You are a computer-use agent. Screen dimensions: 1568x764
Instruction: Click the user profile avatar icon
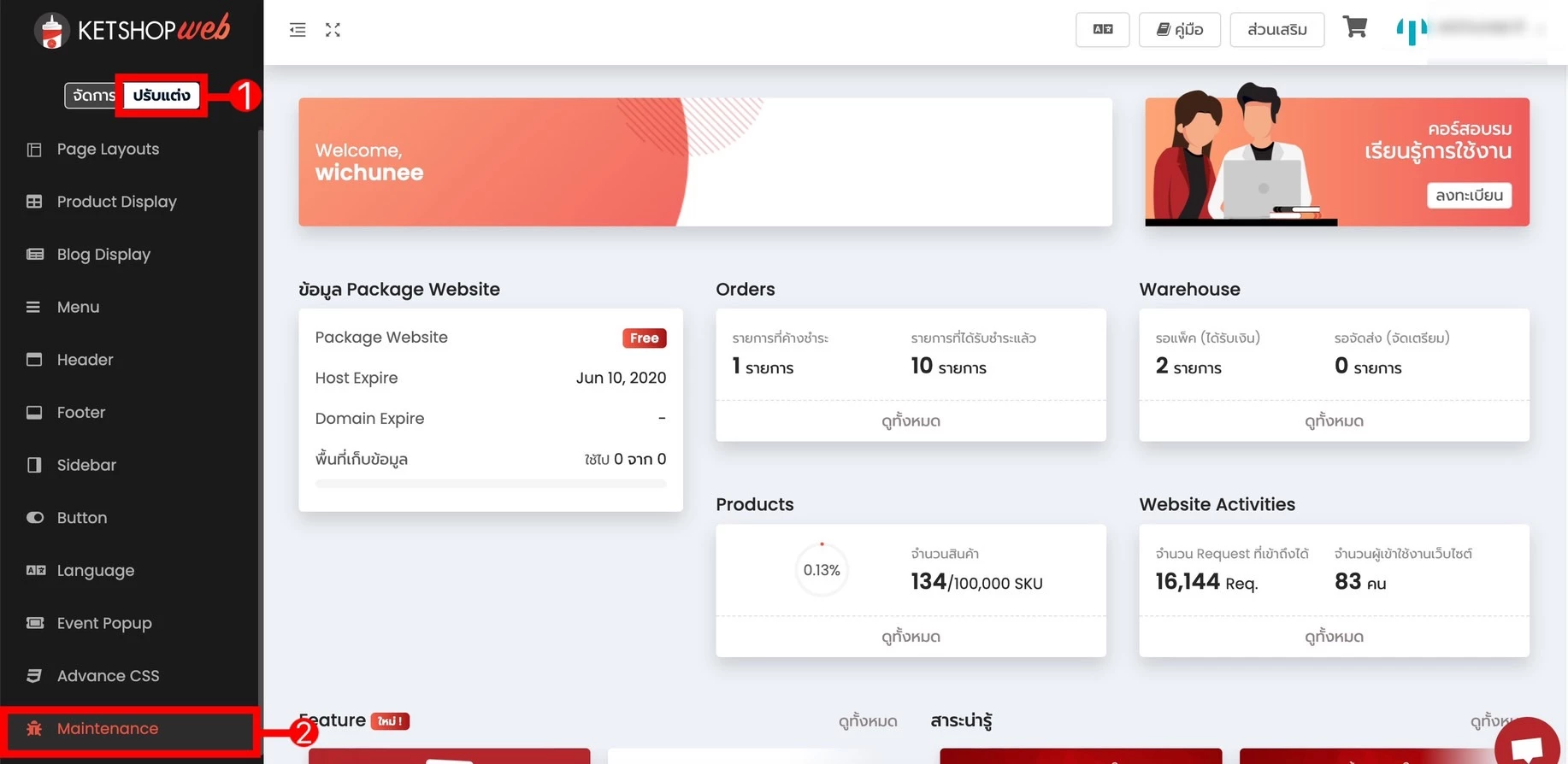[1412, 30]
